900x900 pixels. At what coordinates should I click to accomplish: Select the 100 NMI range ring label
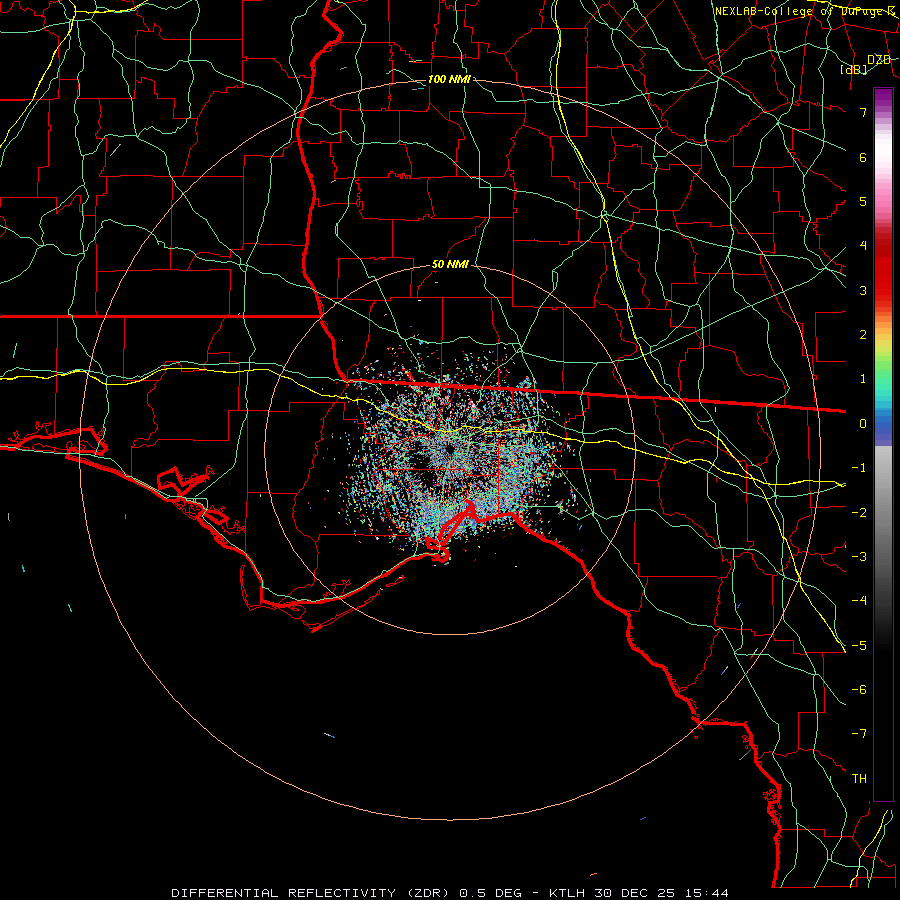[x=449, y=79]
